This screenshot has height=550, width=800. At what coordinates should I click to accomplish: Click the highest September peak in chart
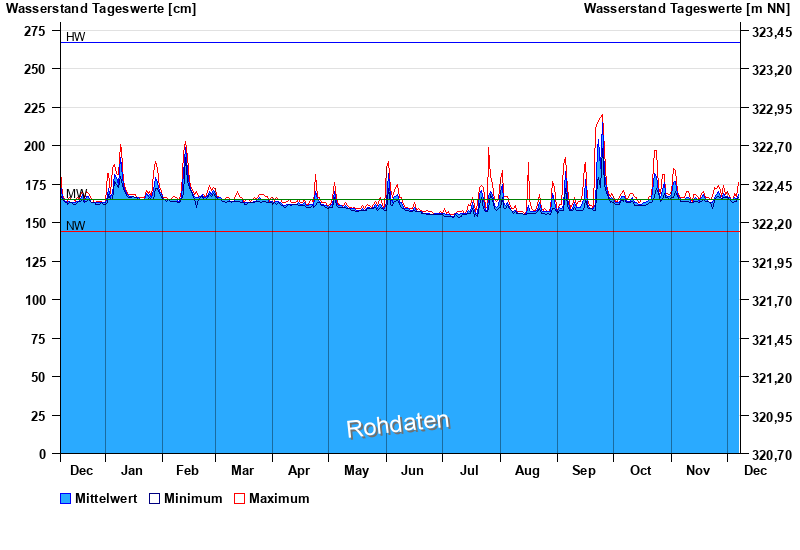pyautogui.click(x=602, y=116)
